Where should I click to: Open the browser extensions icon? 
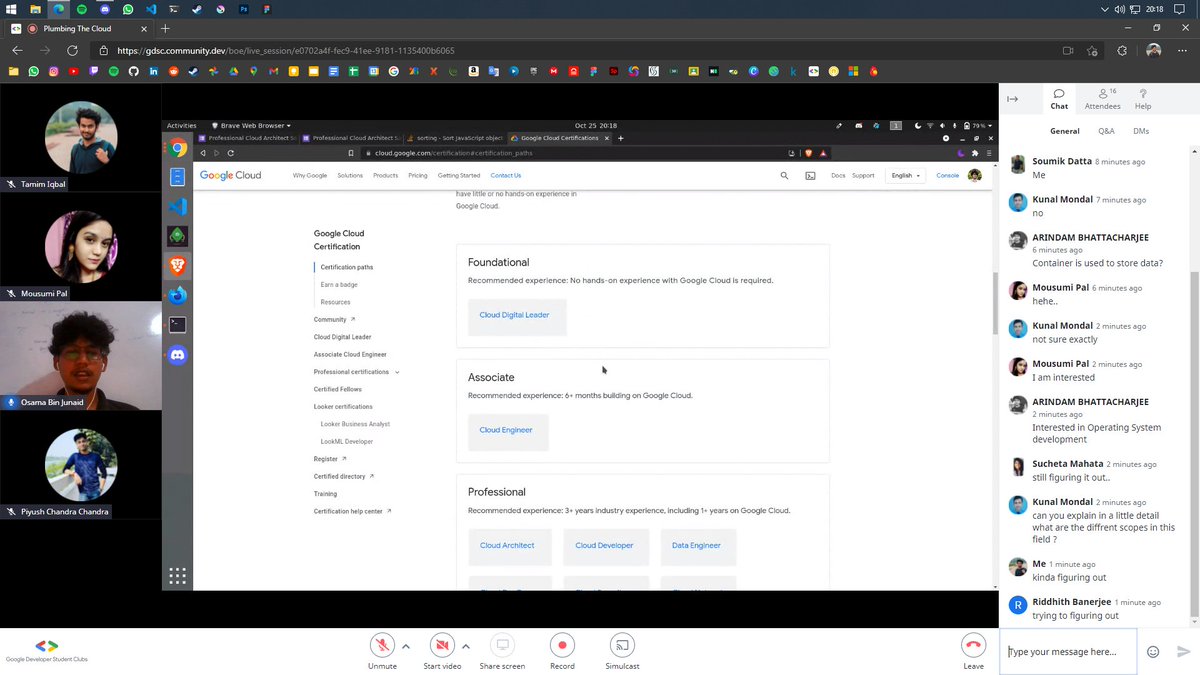click(1122, 50)
